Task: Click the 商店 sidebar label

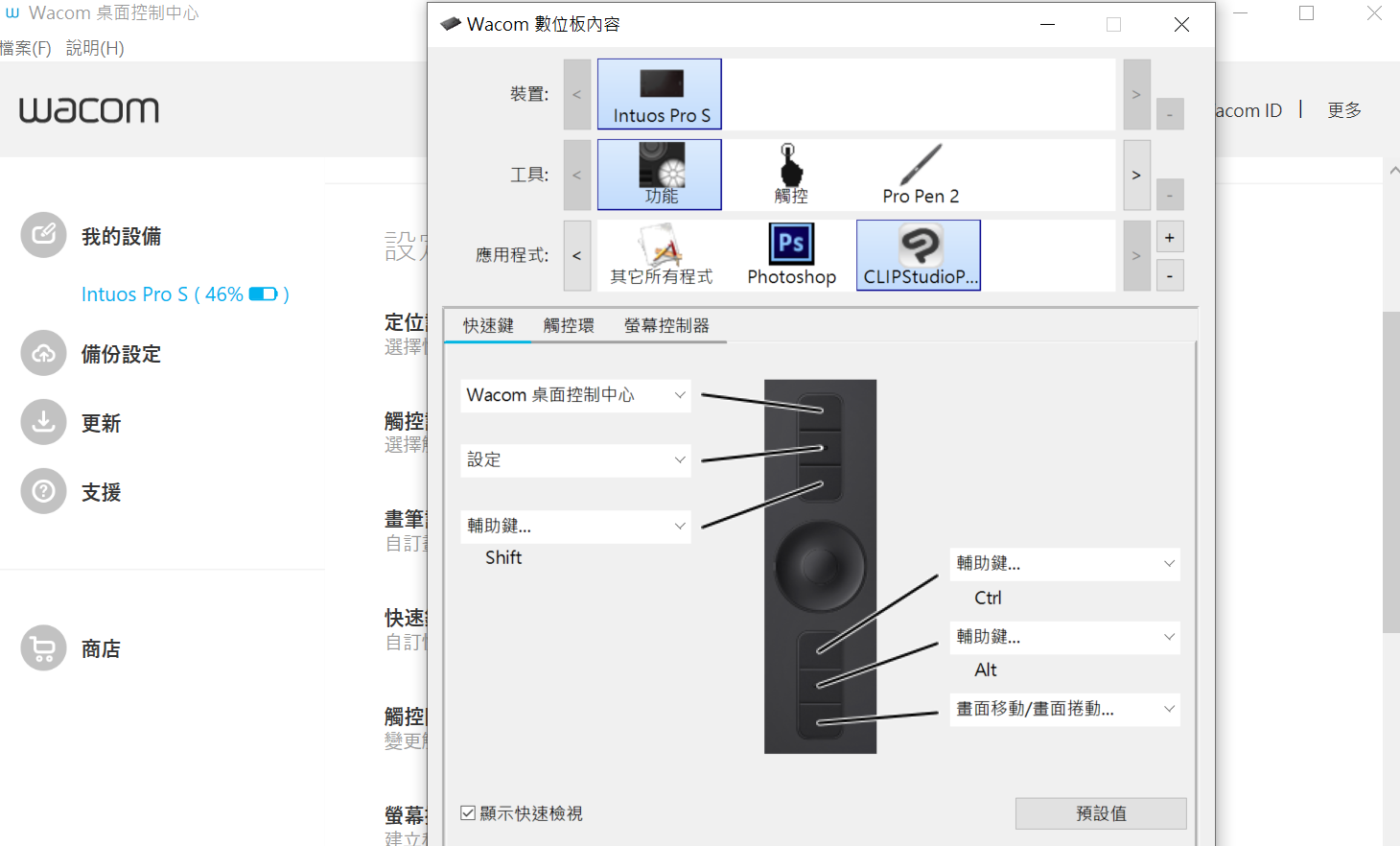Action: click(101, 649)
